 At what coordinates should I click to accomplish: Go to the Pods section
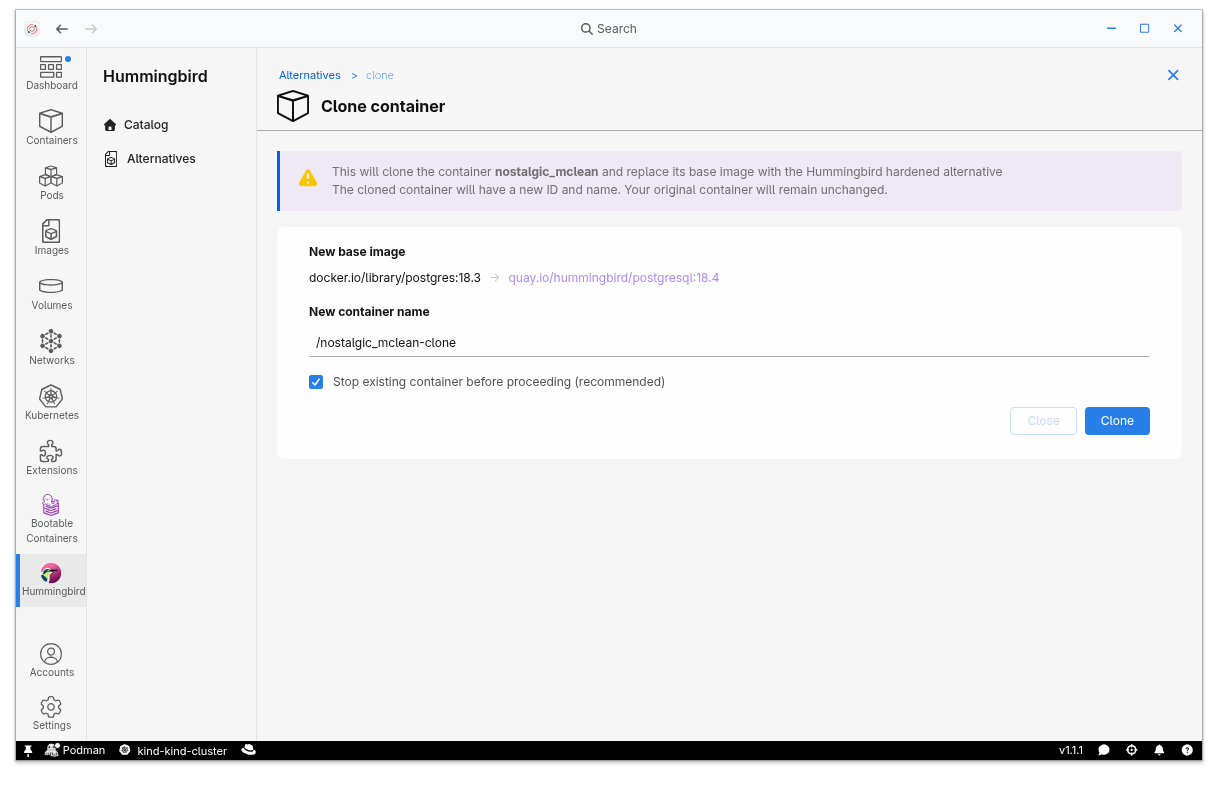point(51,183)
